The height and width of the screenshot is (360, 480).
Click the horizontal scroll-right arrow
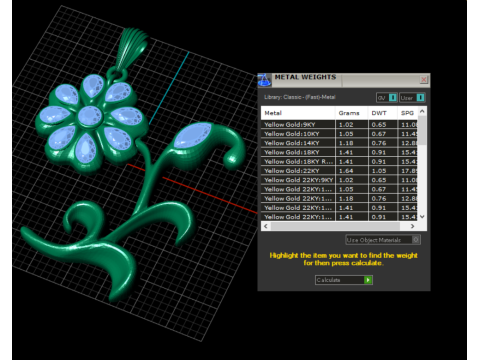click(x=413, y=226)
